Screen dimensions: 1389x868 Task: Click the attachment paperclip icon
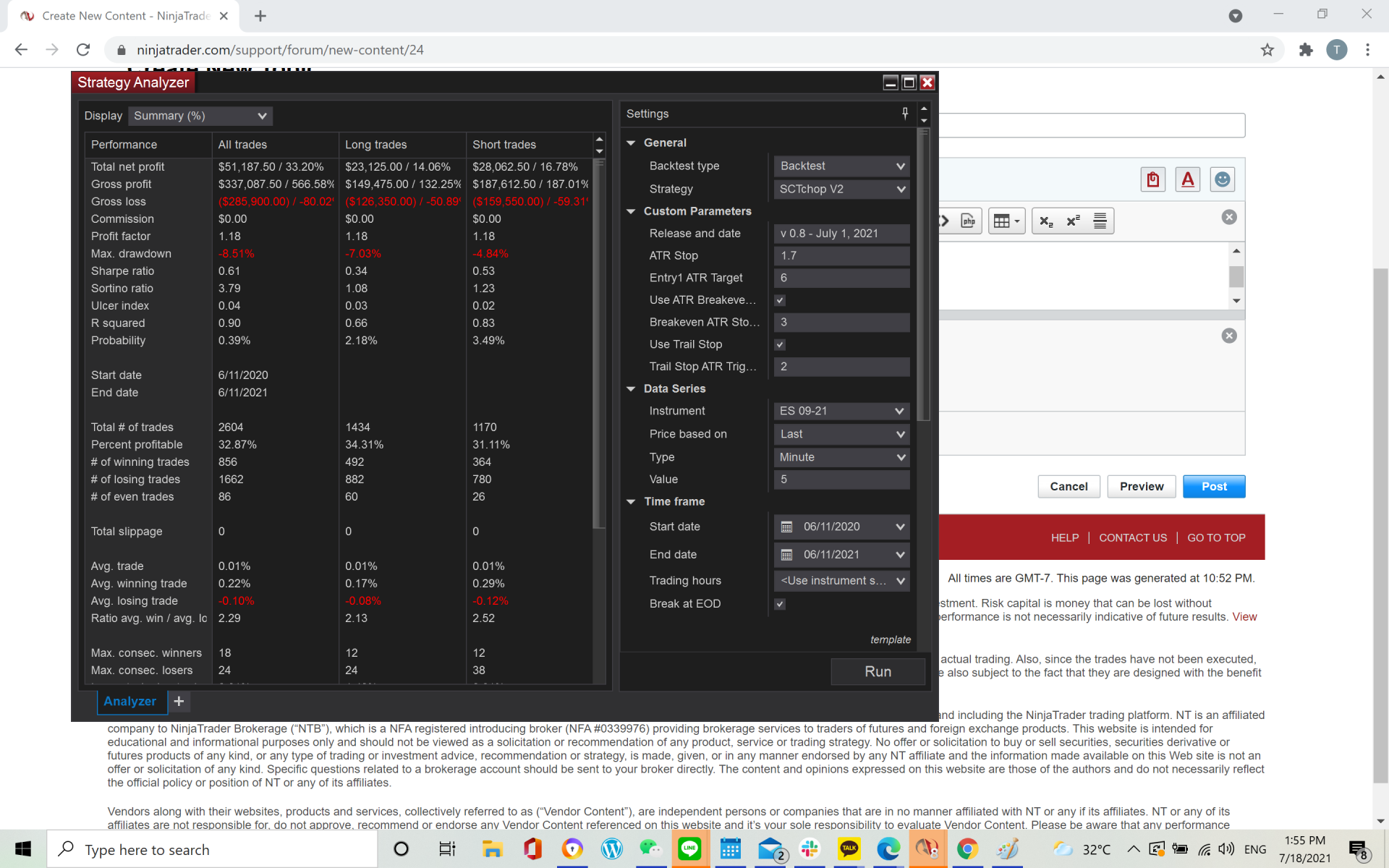pyautogui.click(x=1153, y=179)
